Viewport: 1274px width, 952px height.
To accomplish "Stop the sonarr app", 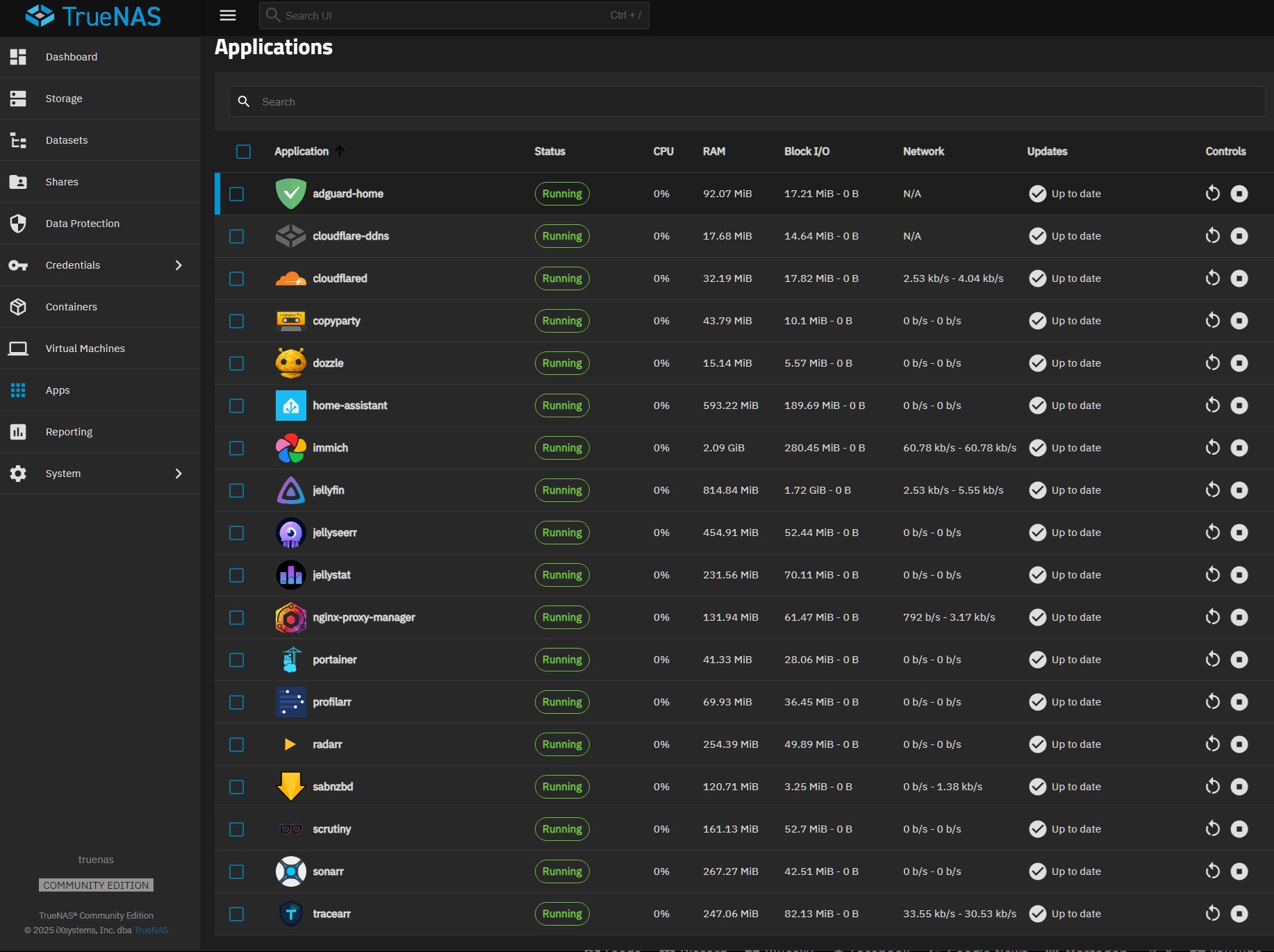I will pos(1239,871).
